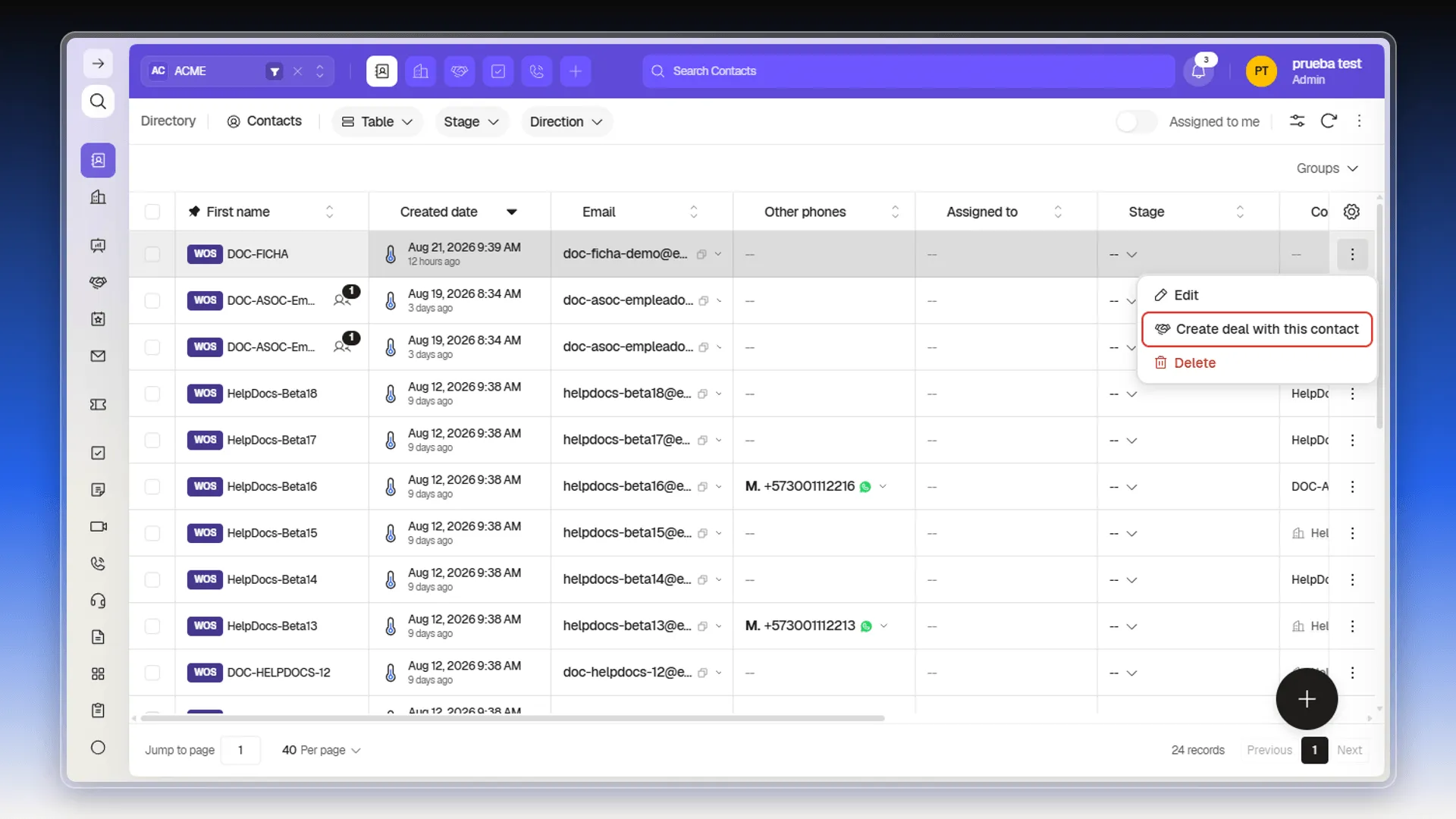This screenshot has width=1456, height=819.
Task: Click the Jump to page input
Action: (240, 750)
